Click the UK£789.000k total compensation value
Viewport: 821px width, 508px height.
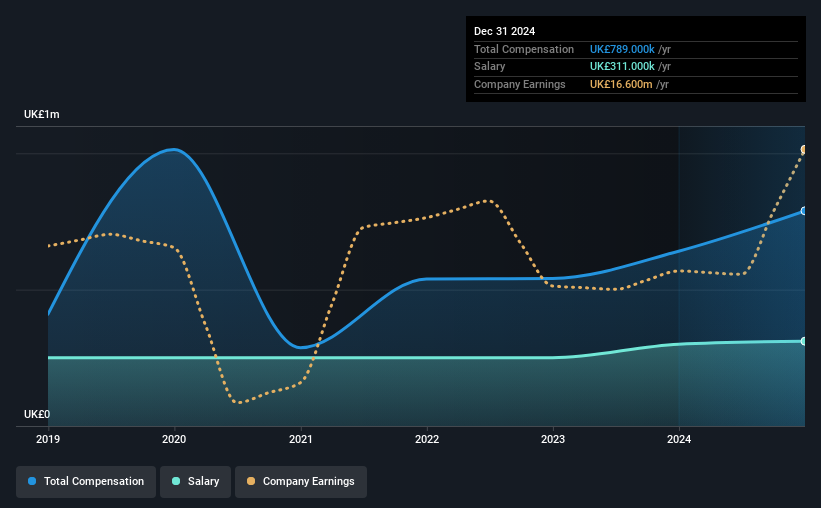622,49
